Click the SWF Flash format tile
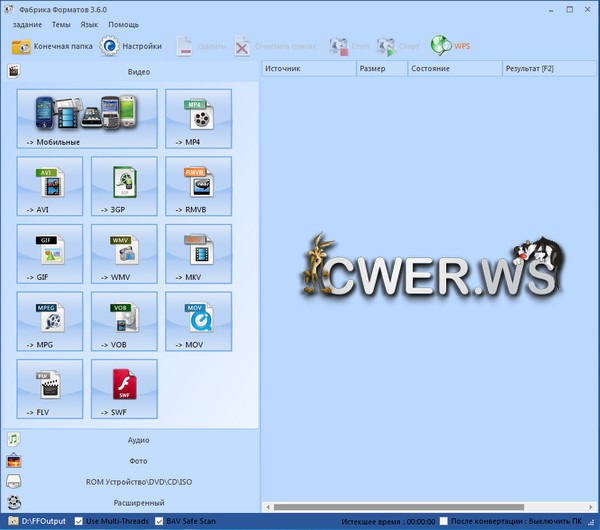600x530 pixels. click(124, 389)
